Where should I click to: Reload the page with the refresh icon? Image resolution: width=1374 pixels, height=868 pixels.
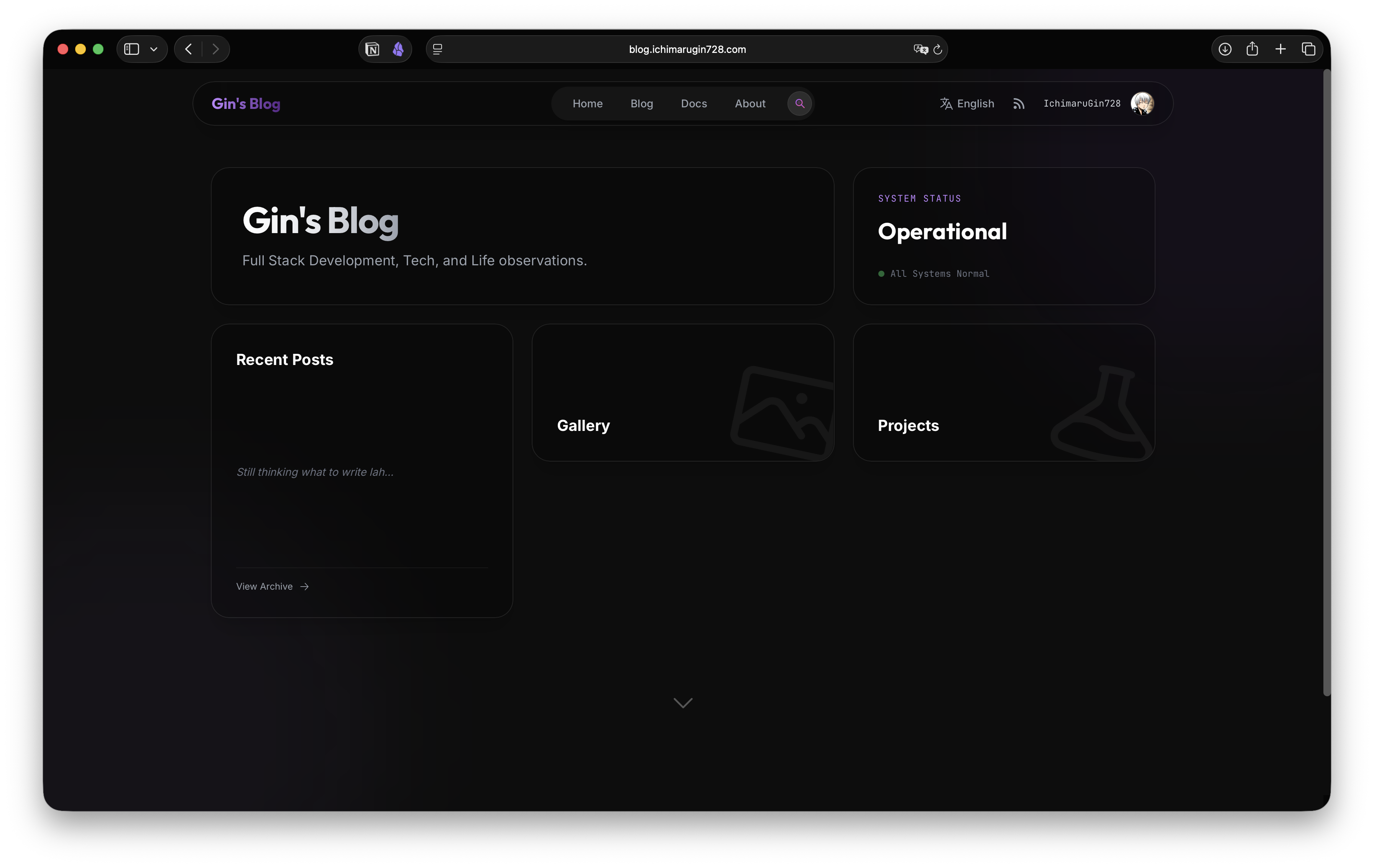tap(937, 49)
